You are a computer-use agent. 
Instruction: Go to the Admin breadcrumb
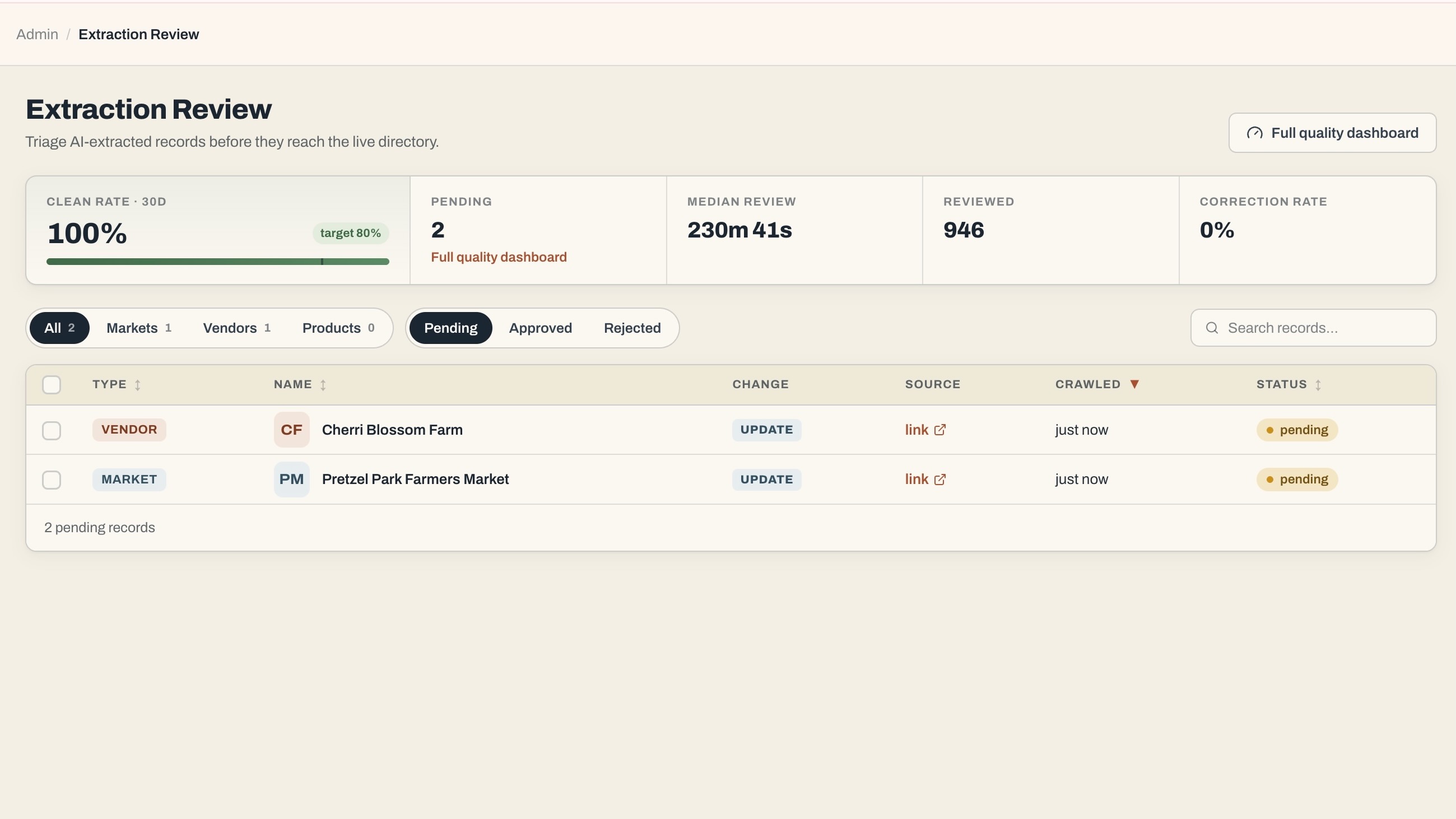tap(38, 35)
